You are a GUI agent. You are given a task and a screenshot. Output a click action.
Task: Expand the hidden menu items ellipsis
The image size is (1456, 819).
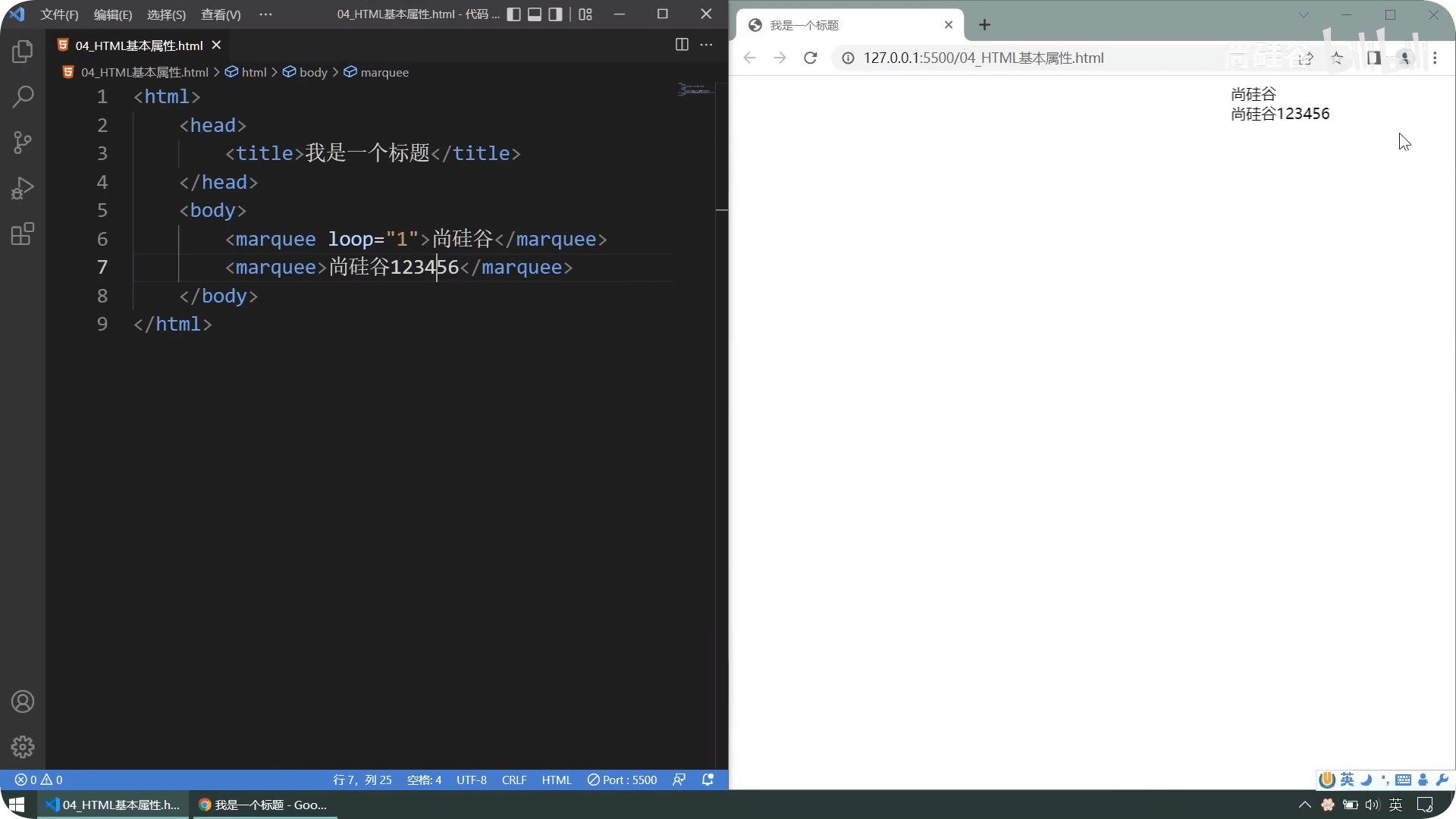[x=265, y=14]
